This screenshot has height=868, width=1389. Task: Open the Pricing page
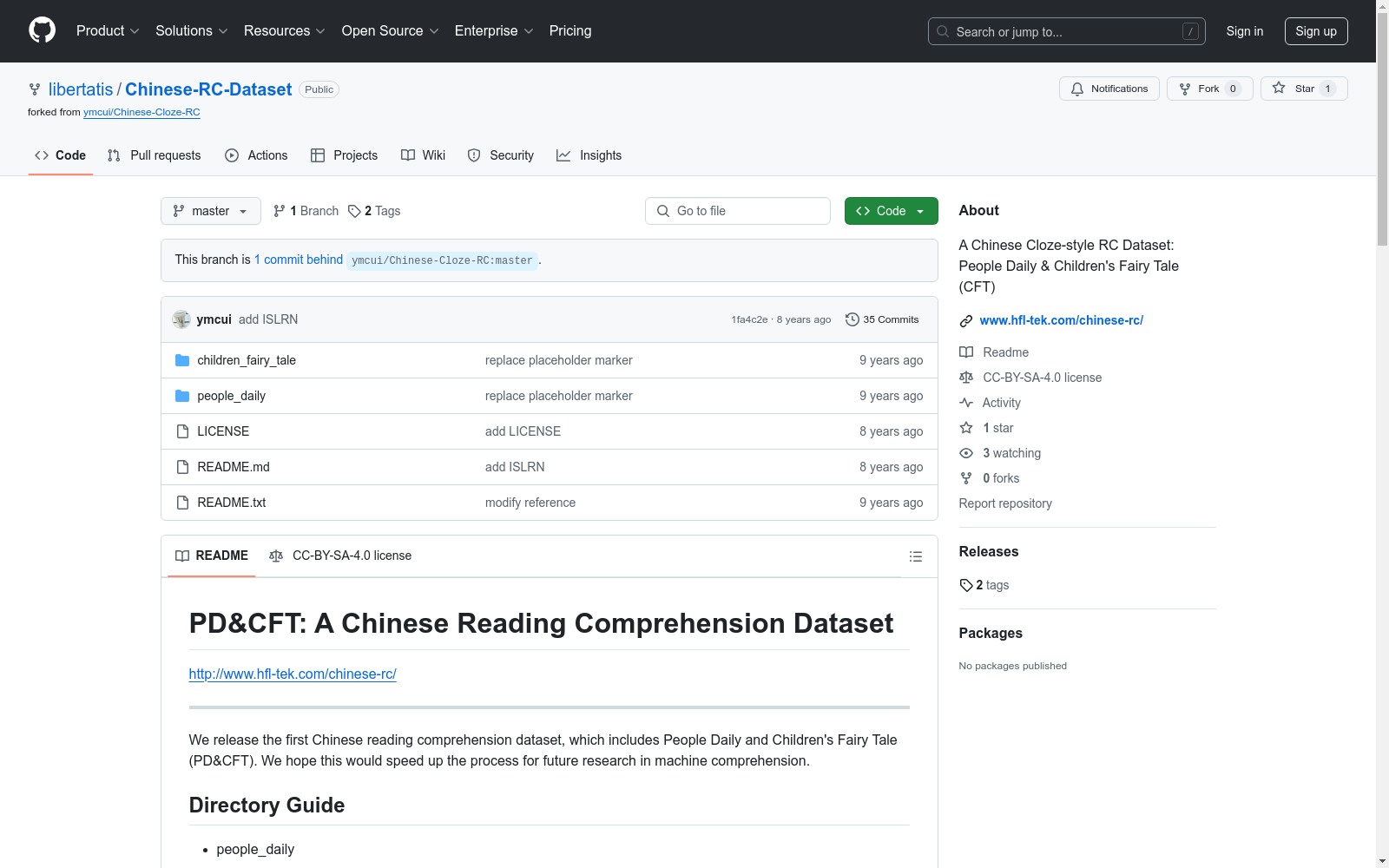coord(570,31)
